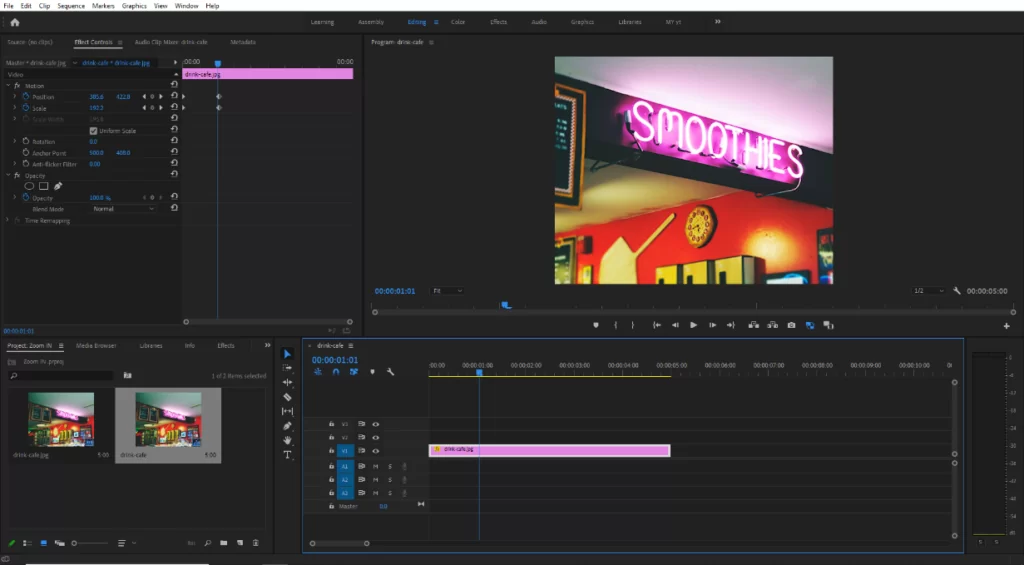Screen dimensions: 1024x565
Task: Add marker in timeline panel
Action: (372, 372)
